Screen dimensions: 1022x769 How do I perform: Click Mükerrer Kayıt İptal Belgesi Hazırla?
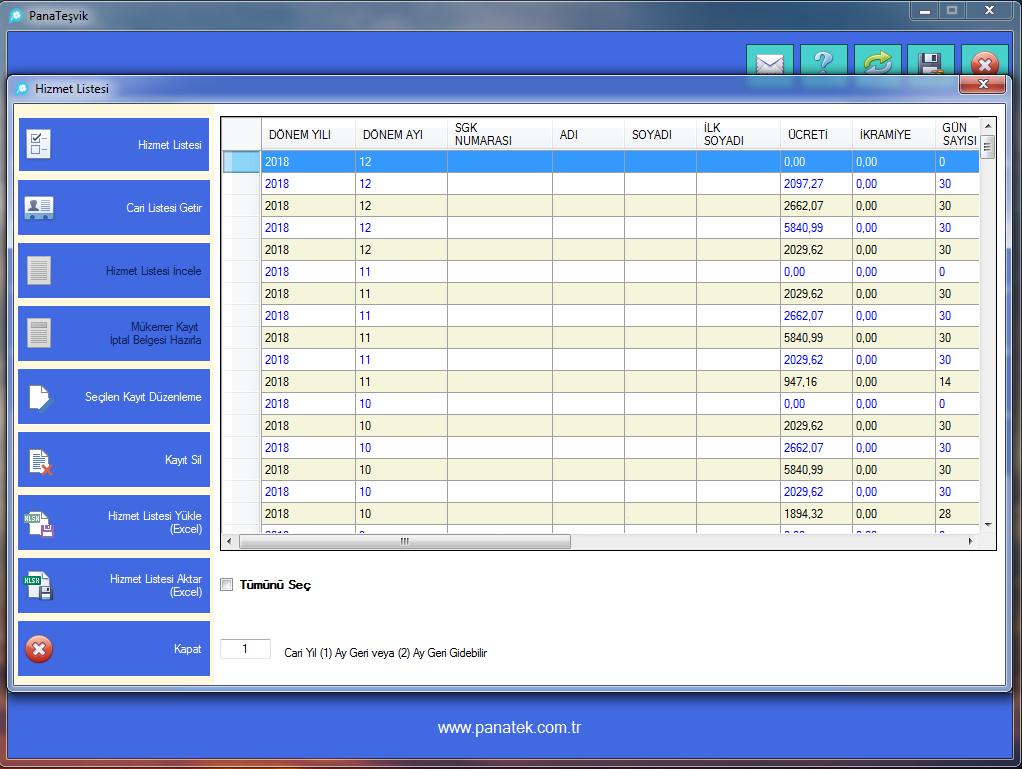point(114,334)
